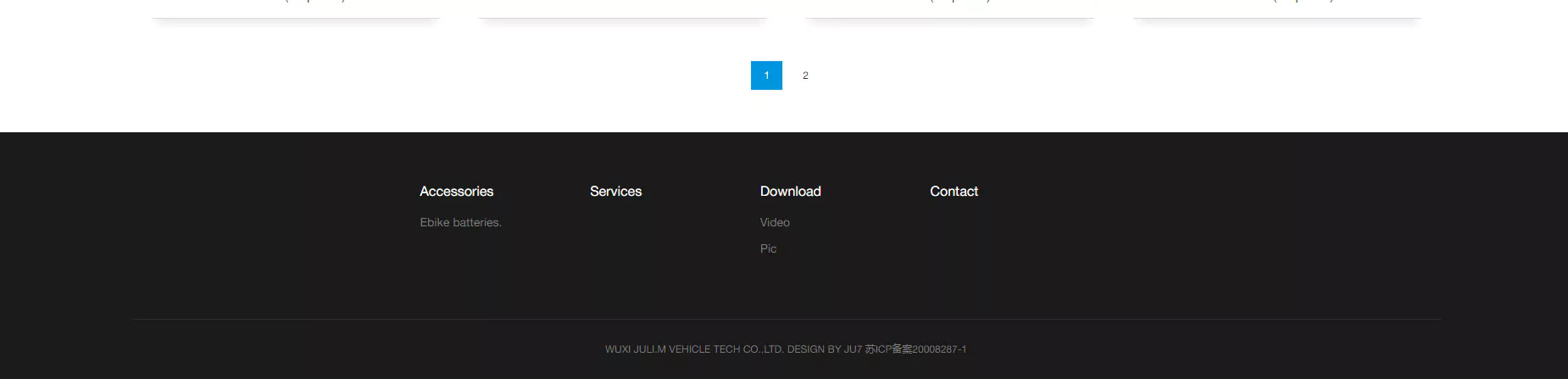Open the ICP 20008287-1 registration link
This screenshot has width=1568, height=379.
[x=915, y=349]
